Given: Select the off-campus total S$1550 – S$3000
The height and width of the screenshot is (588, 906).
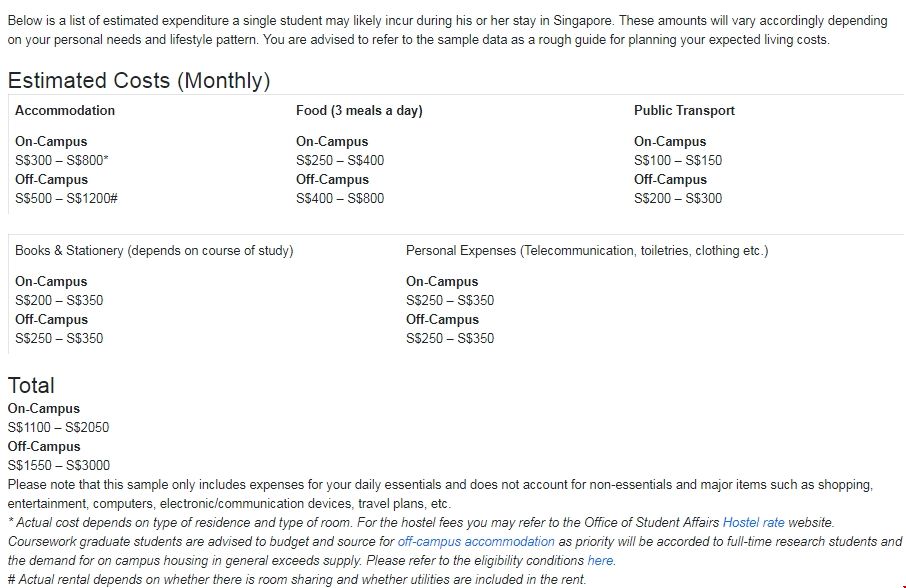Looking at the screenshot, I should point(59,465).
